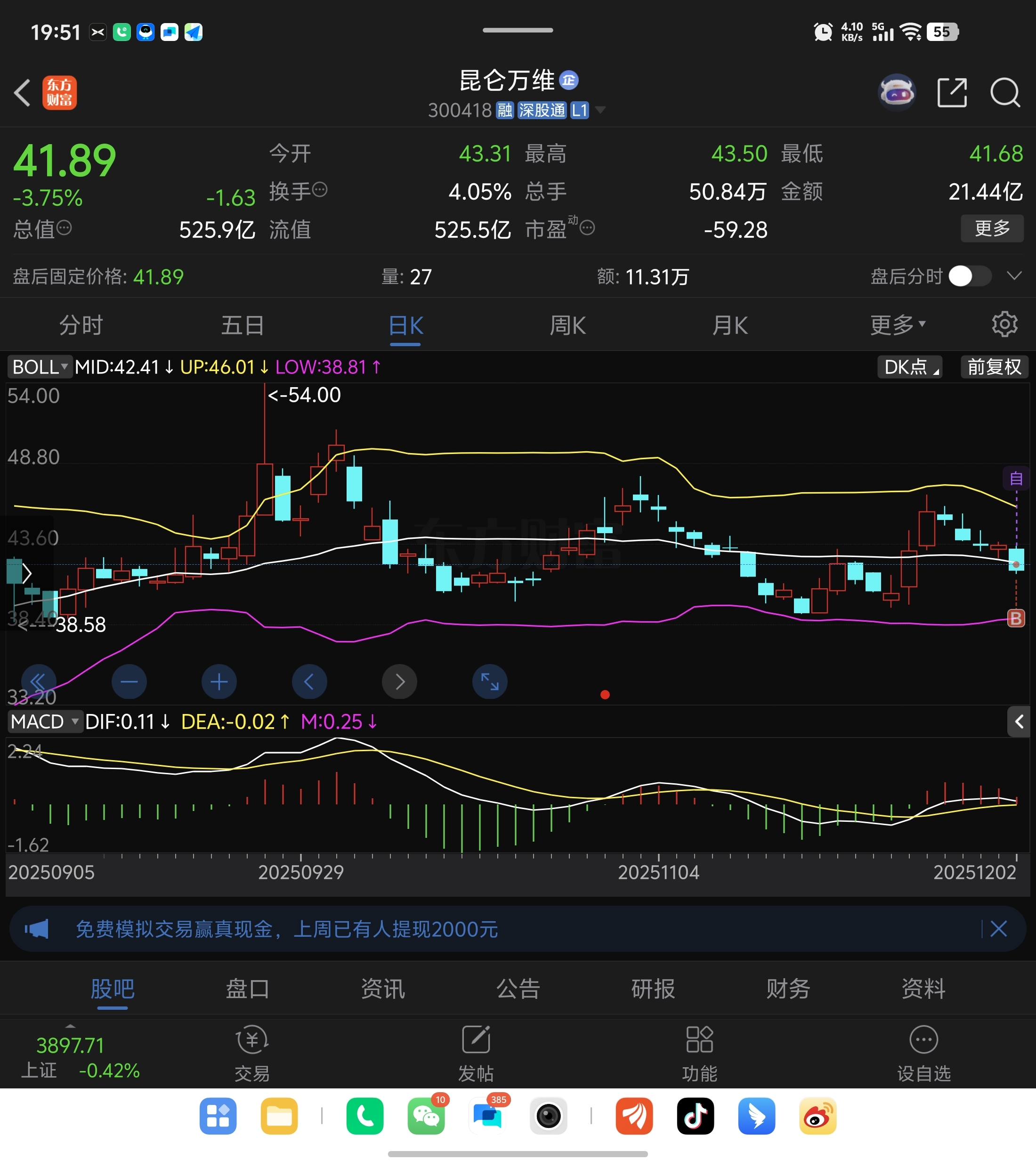Expand chart to fullscreen icon
Viewport: 1036px width, 1168px height.
pyautogui.click(x=489, y=681)
